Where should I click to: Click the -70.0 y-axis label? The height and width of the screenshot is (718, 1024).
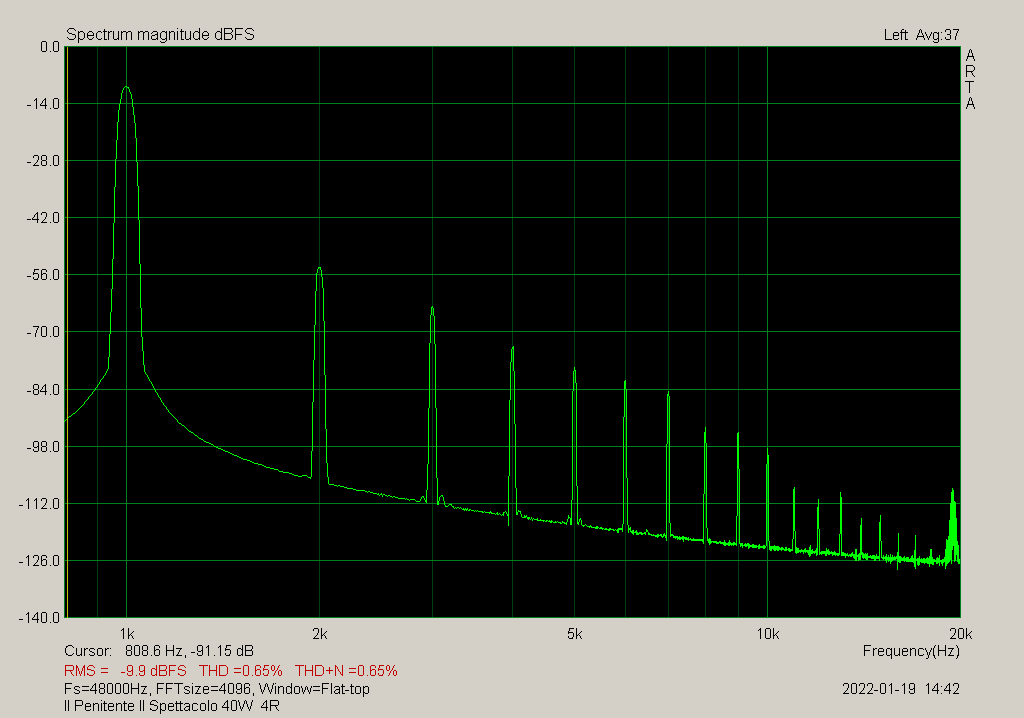(x=43, y=332)
